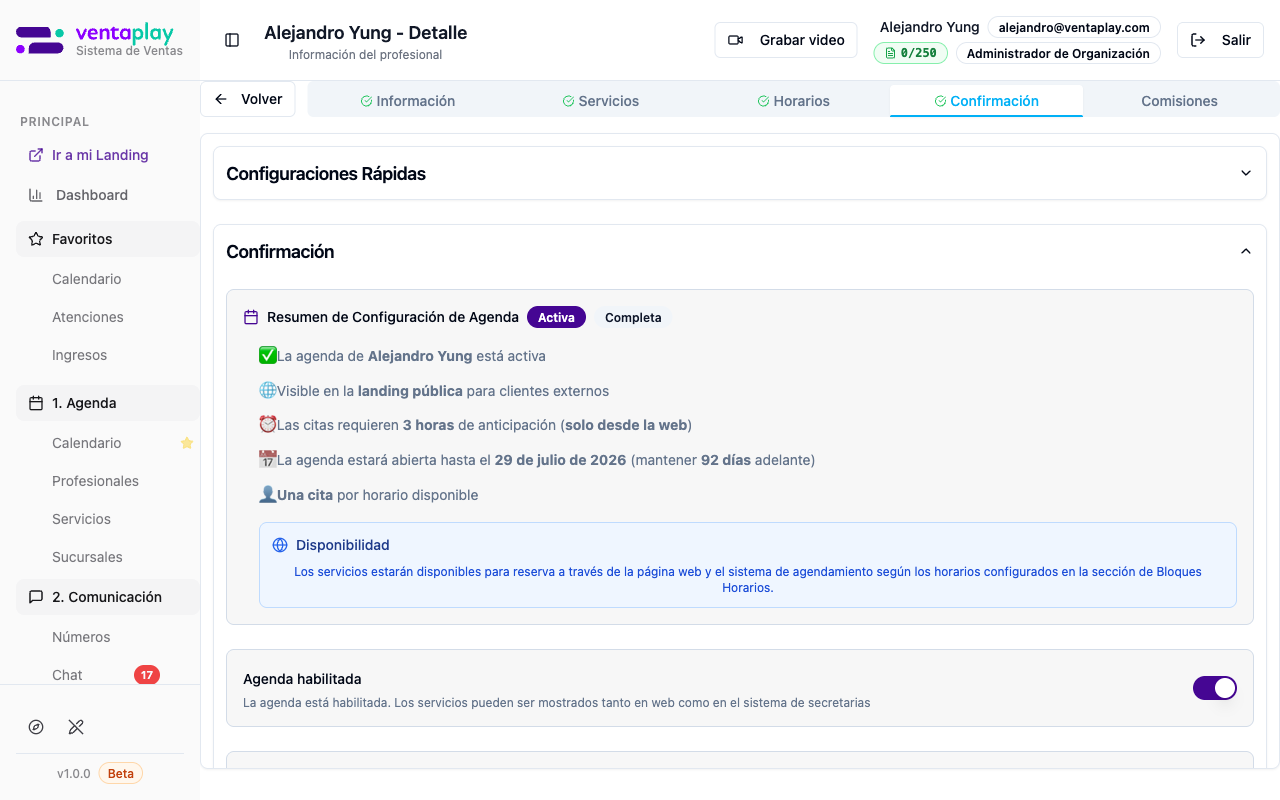The image size is (1280, 800).
Task: Switch to the Comisiones tab
Action: click(1179, 101)
